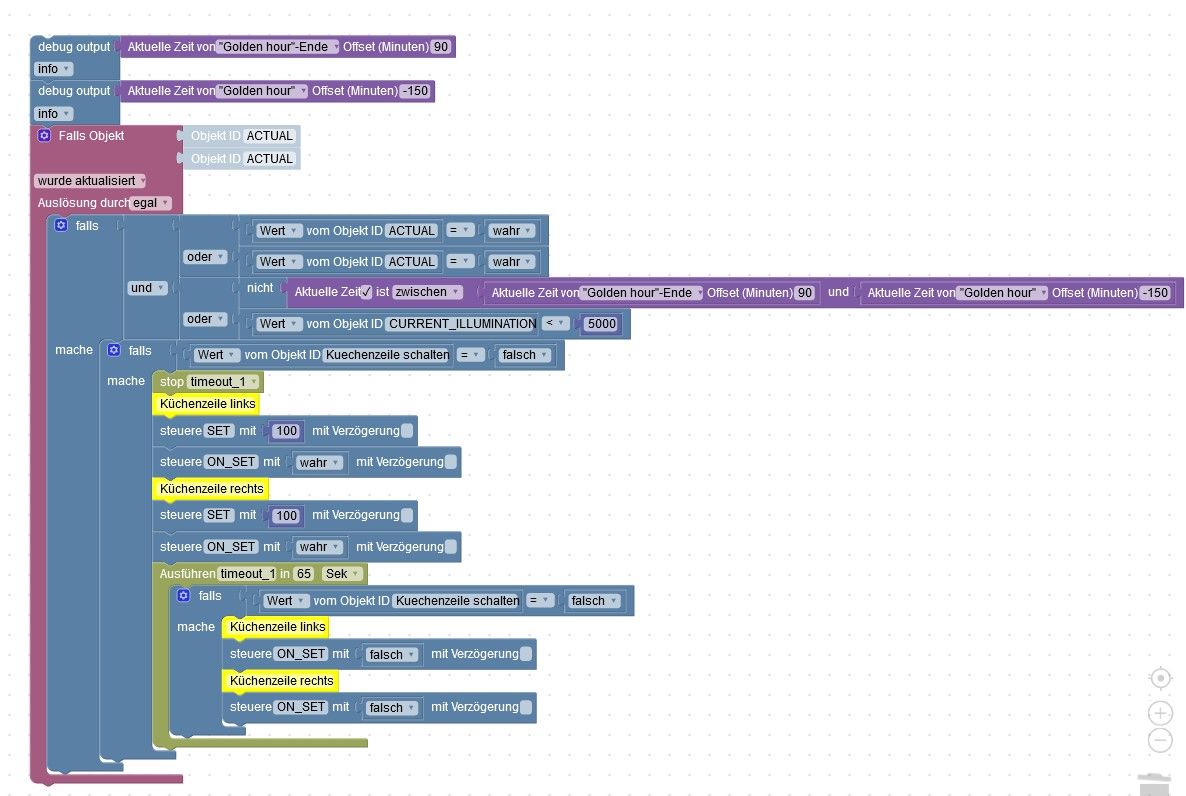Open the zwischen time comparison dropdown
This screenshot has height=796, width=1186.
point(427,292)
